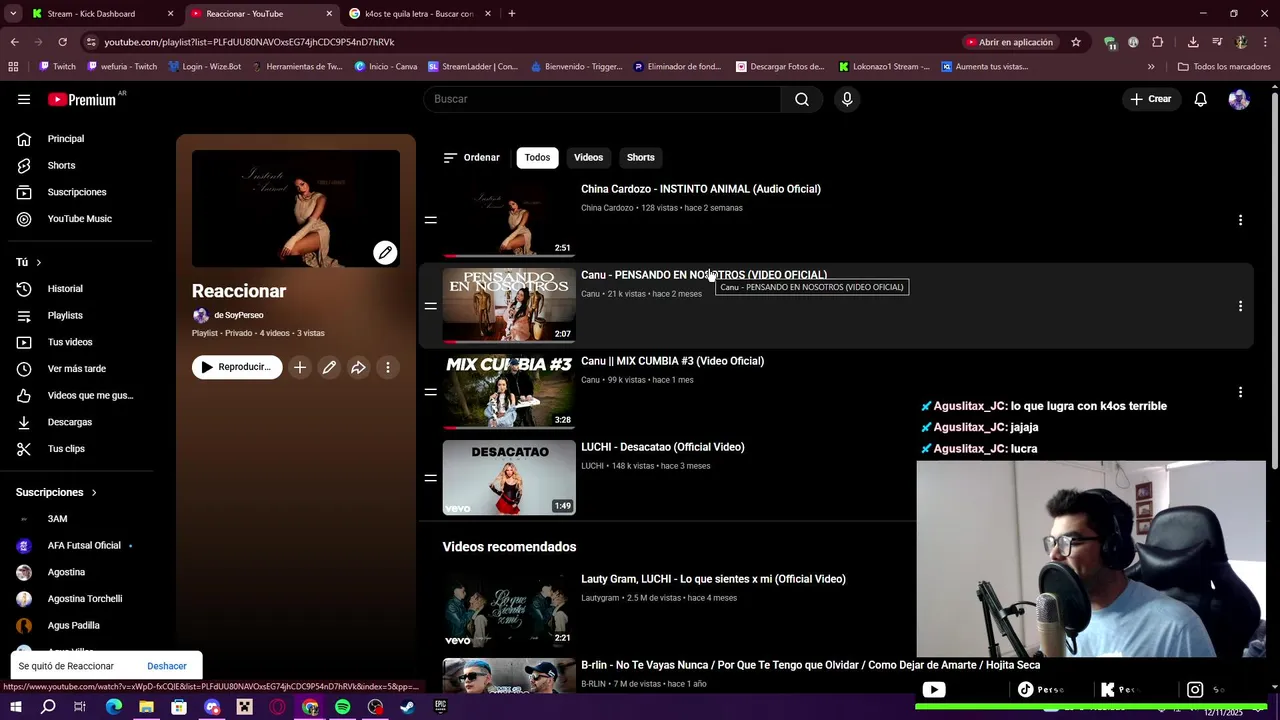Viewport: 1280px width, 720px height.
Task: Open the YouTube hamburger guide menu
Action: tap(24, 99)
